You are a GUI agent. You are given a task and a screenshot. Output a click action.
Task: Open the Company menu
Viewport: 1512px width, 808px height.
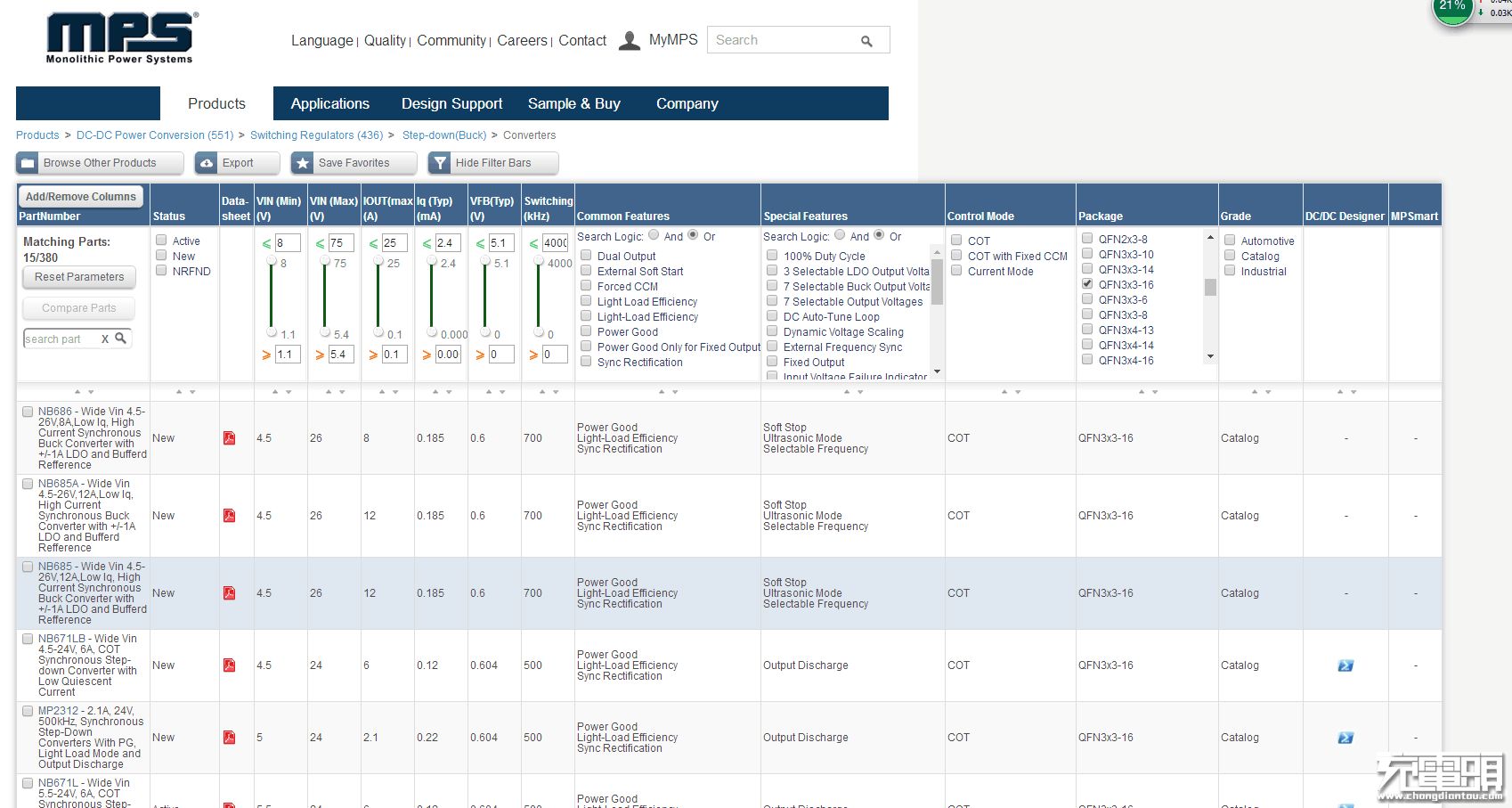[x=687, y=103]
